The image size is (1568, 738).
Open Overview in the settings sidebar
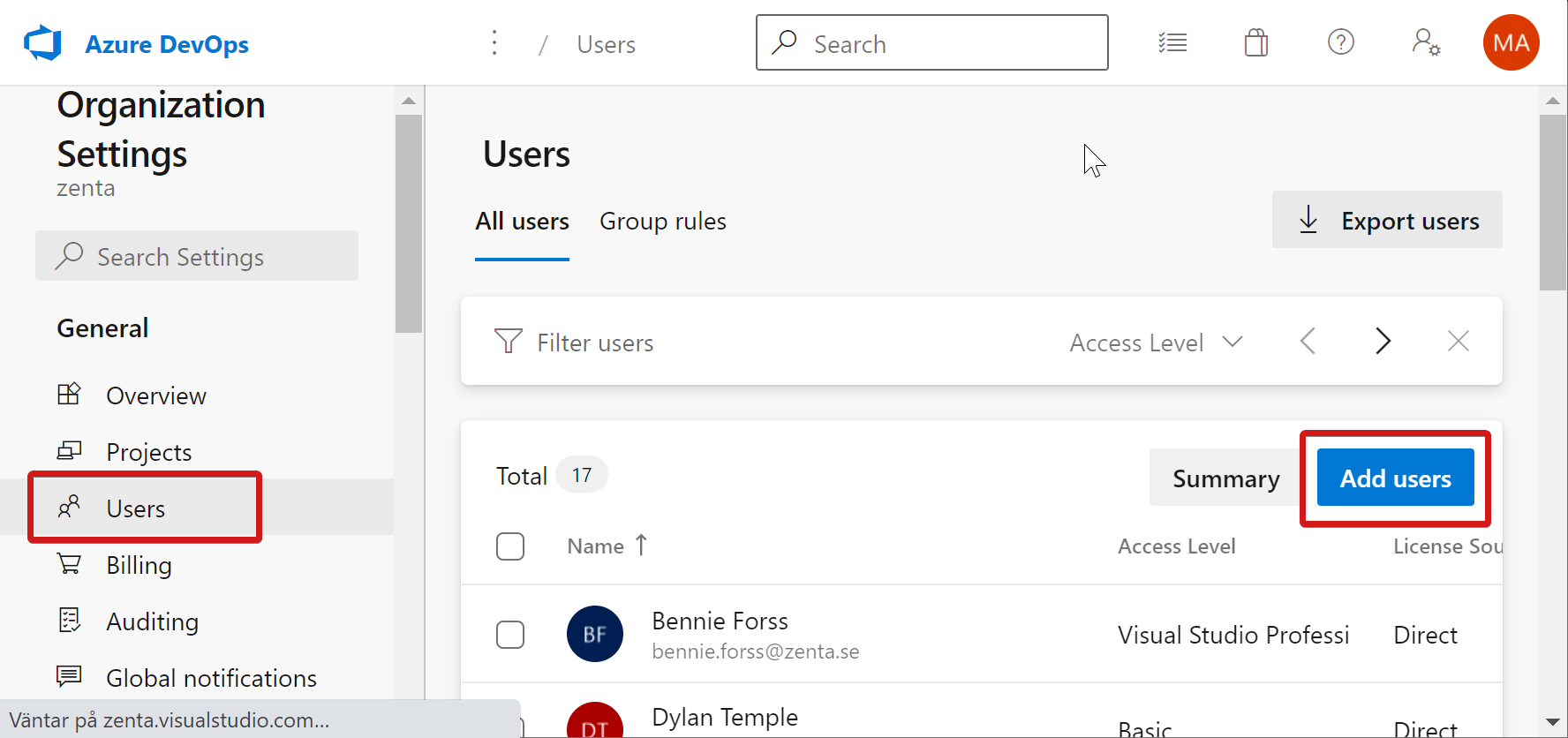click(x=156, y=395)
